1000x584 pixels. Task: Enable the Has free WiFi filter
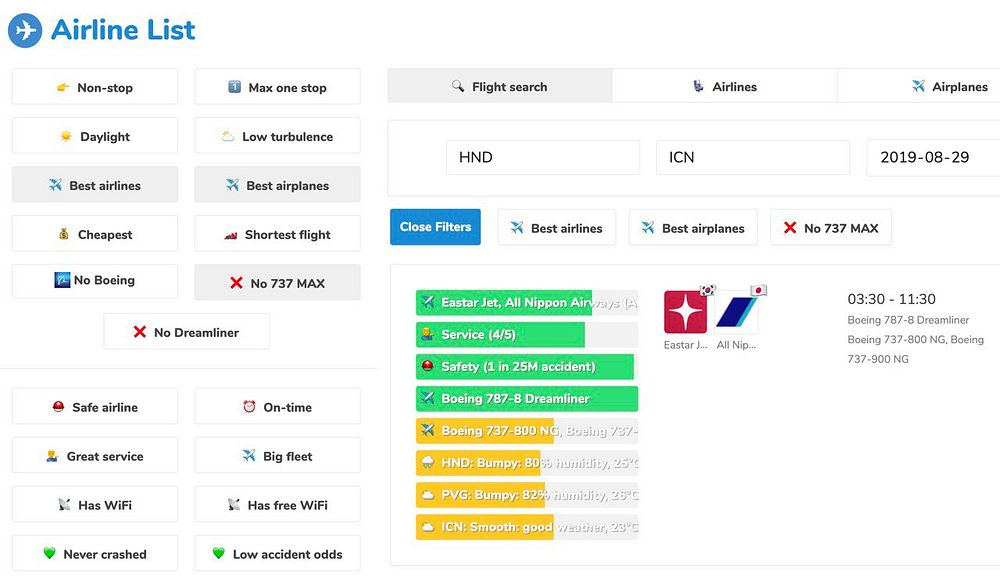pos(277,504)
